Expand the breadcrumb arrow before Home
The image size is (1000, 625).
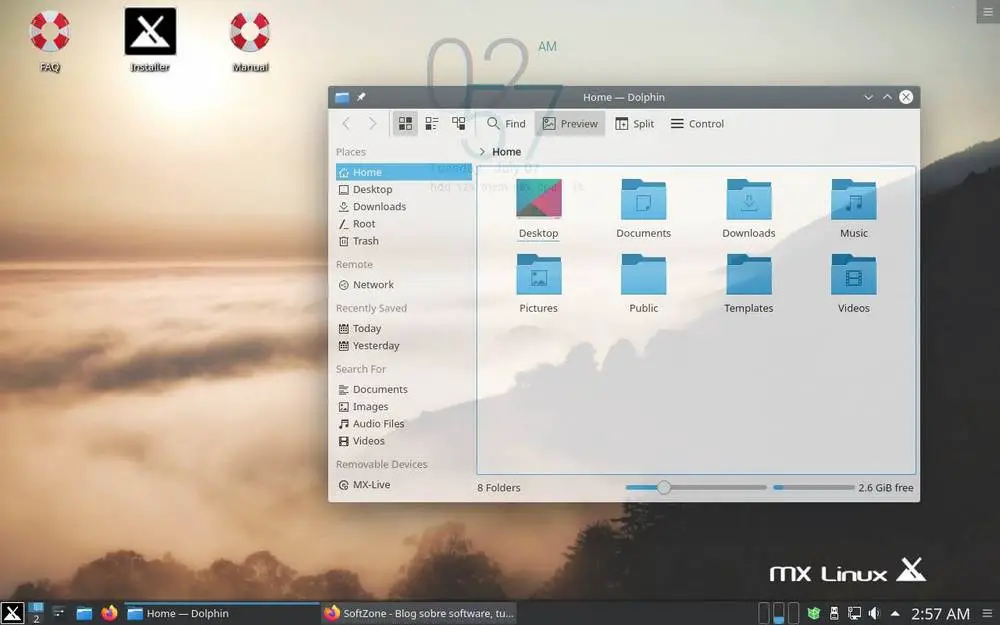[482, 152]
